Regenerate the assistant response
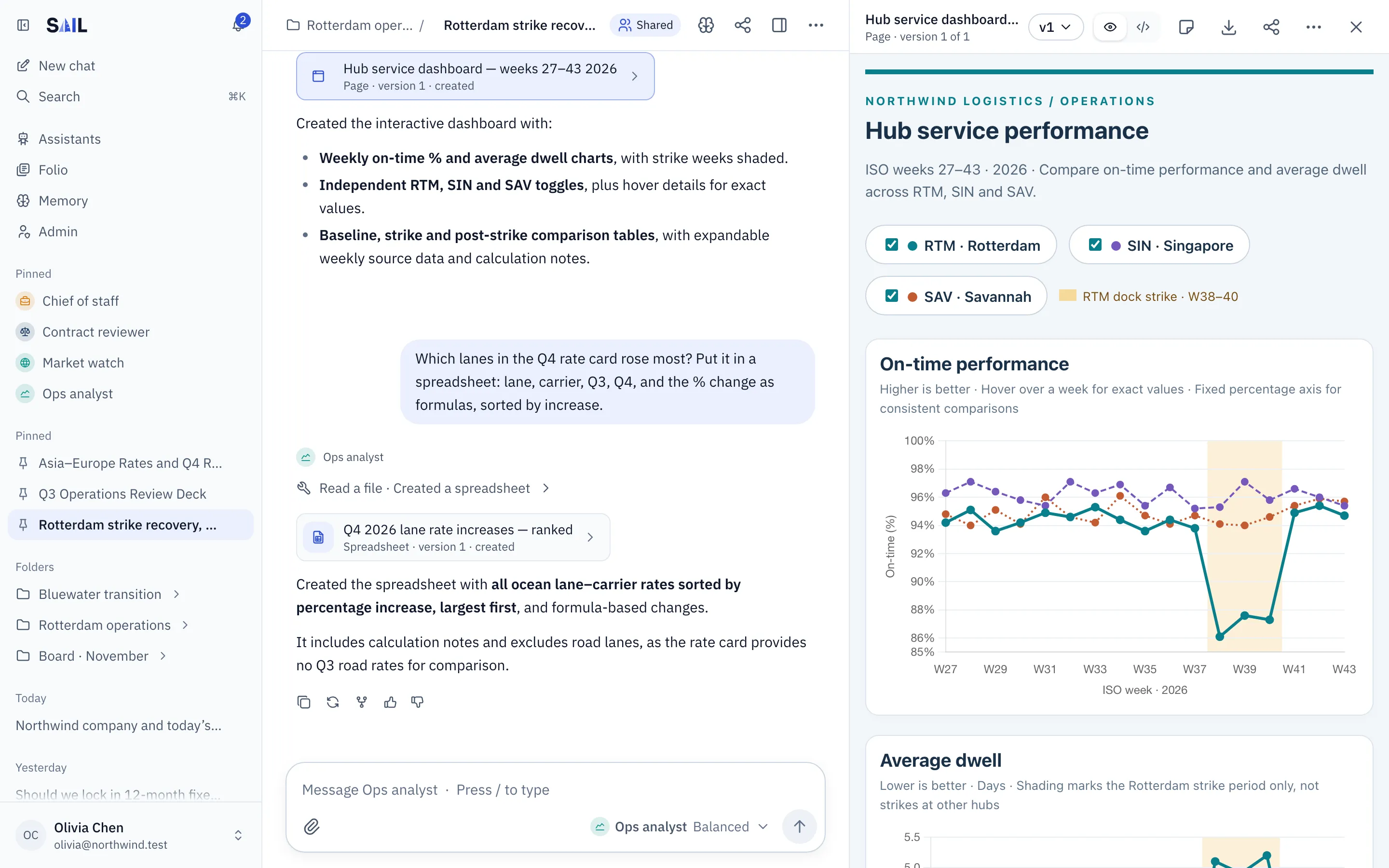The image size is (1389, 868). point(333,702)
